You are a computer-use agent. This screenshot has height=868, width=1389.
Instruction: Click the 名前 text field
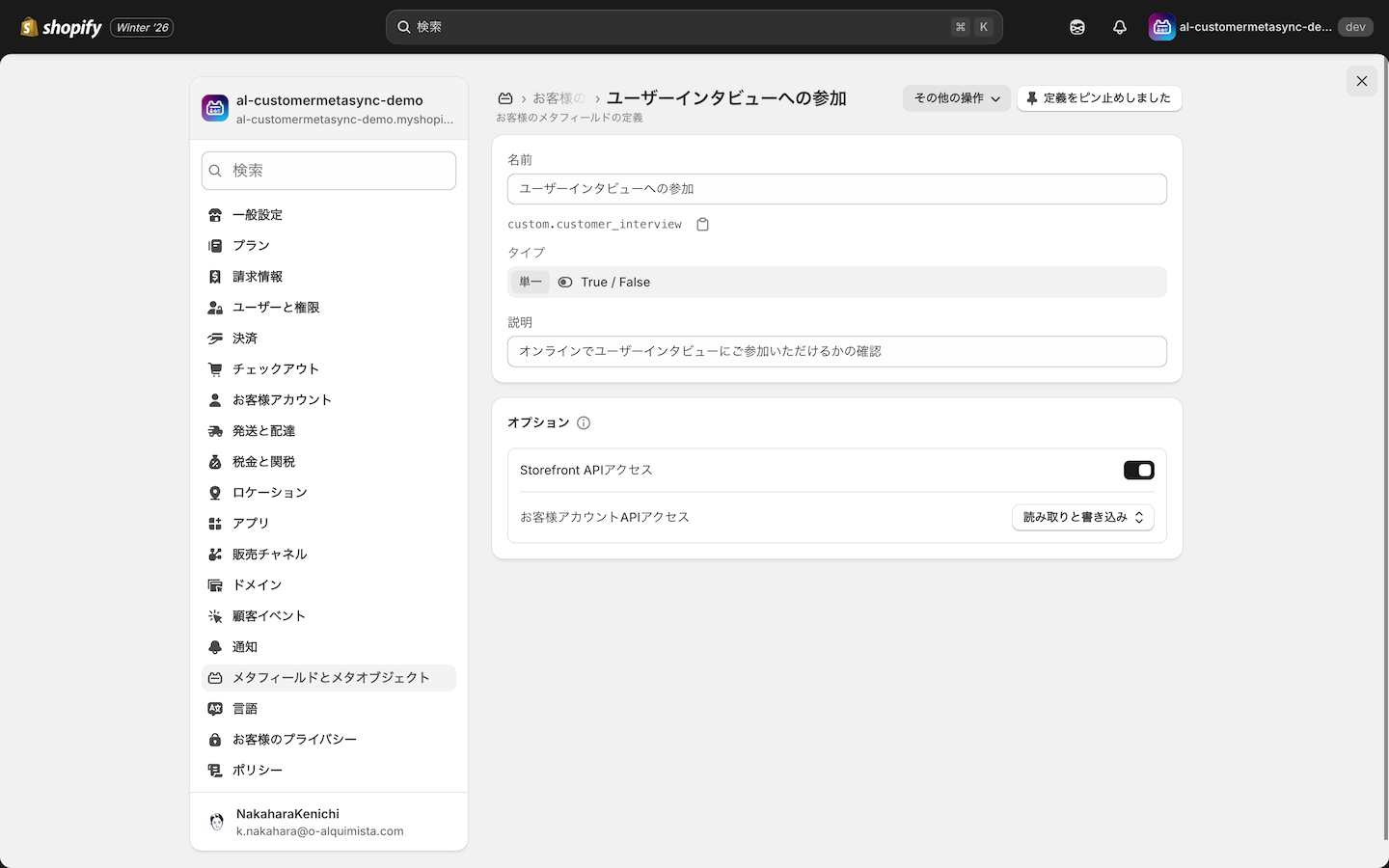(836, 189)
